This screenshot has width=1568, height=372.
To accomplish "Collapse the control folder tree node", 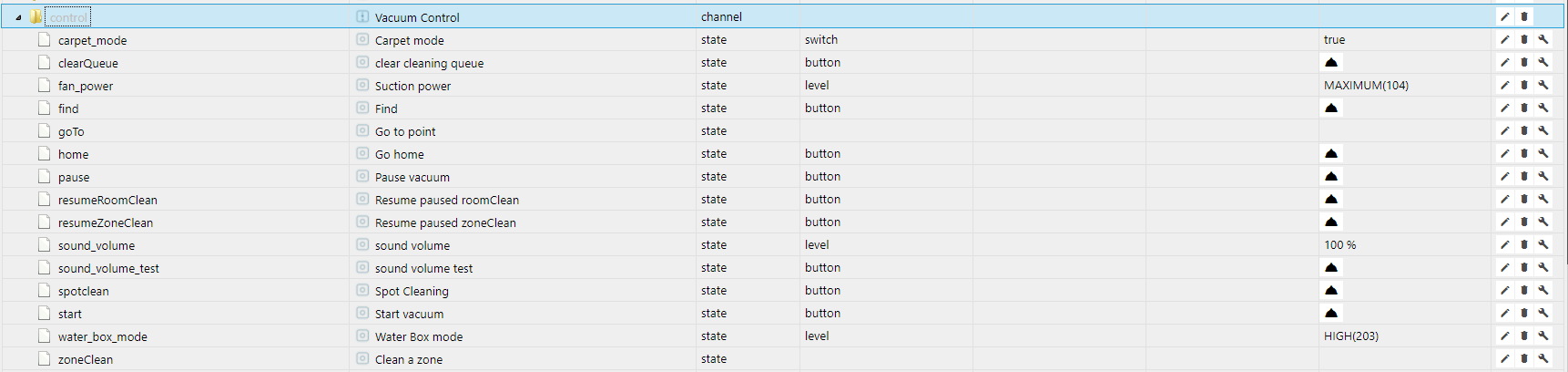I will (x=18, y=17).
